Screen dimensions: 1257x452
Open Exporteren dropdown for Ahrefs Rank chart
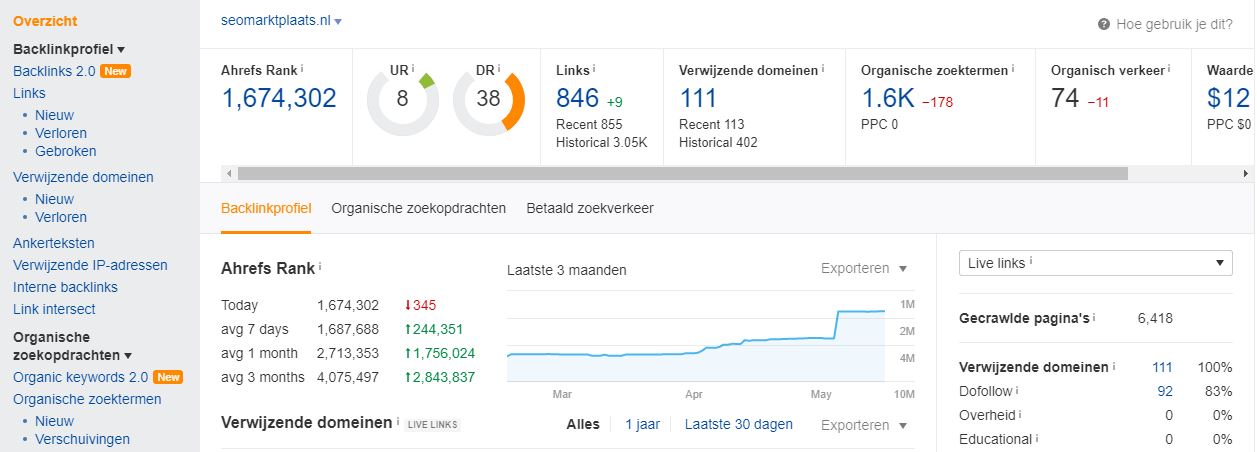click(864, 268)
